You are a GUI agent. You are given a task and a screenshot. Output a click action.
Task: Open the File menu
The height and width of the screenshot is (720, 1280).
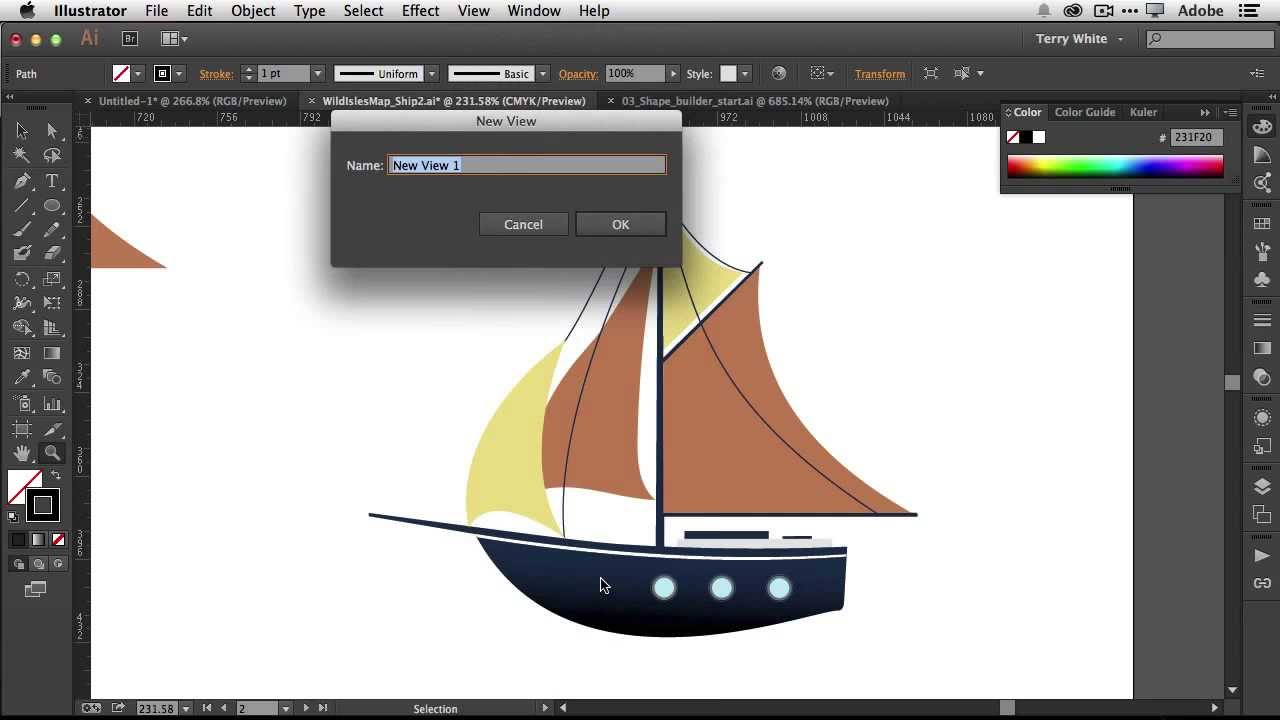point(156,11)
